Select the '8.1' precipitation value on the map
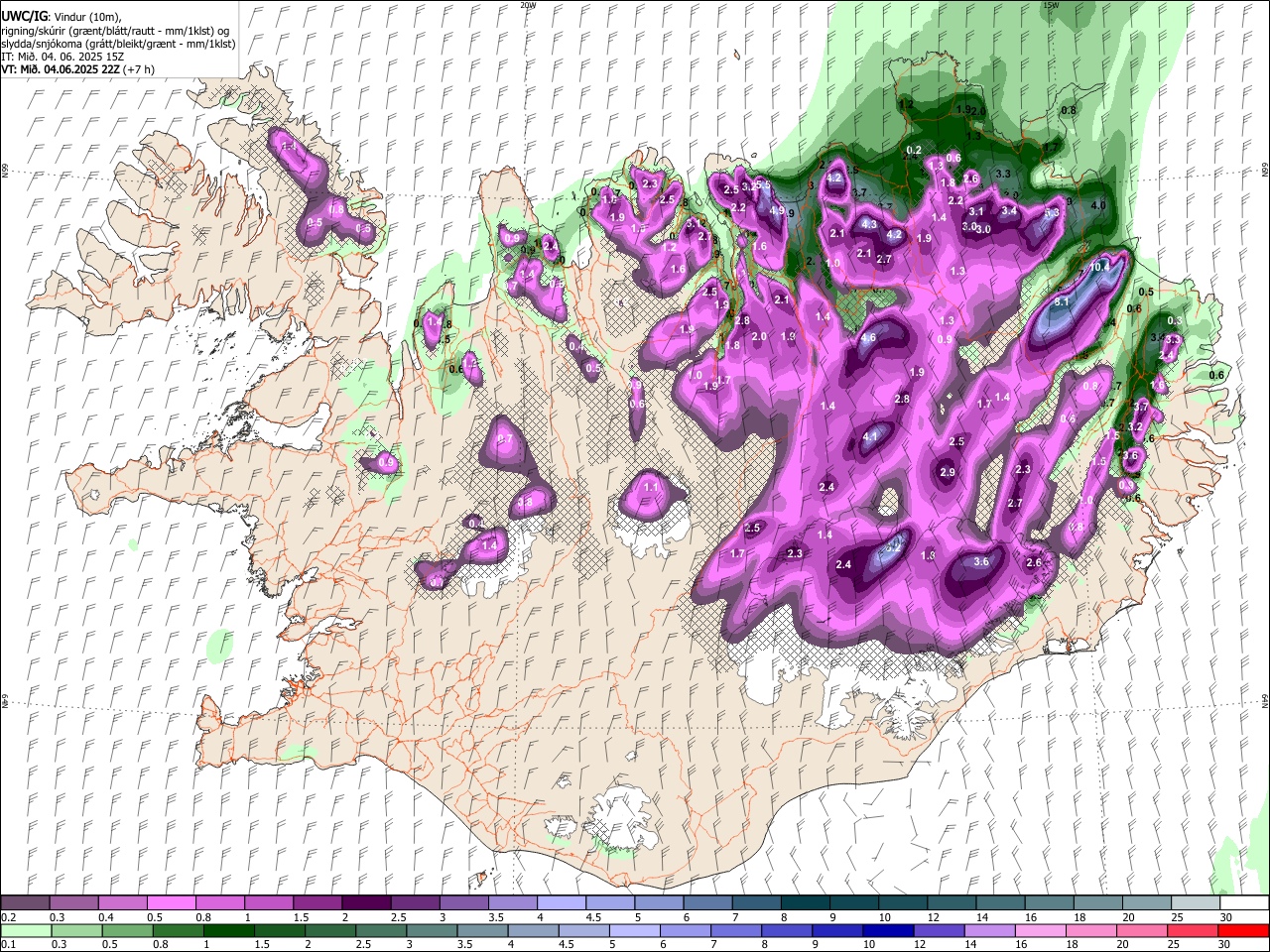Image resolution: width=1270 pixels, height=952 pixels. point(1061,301)
